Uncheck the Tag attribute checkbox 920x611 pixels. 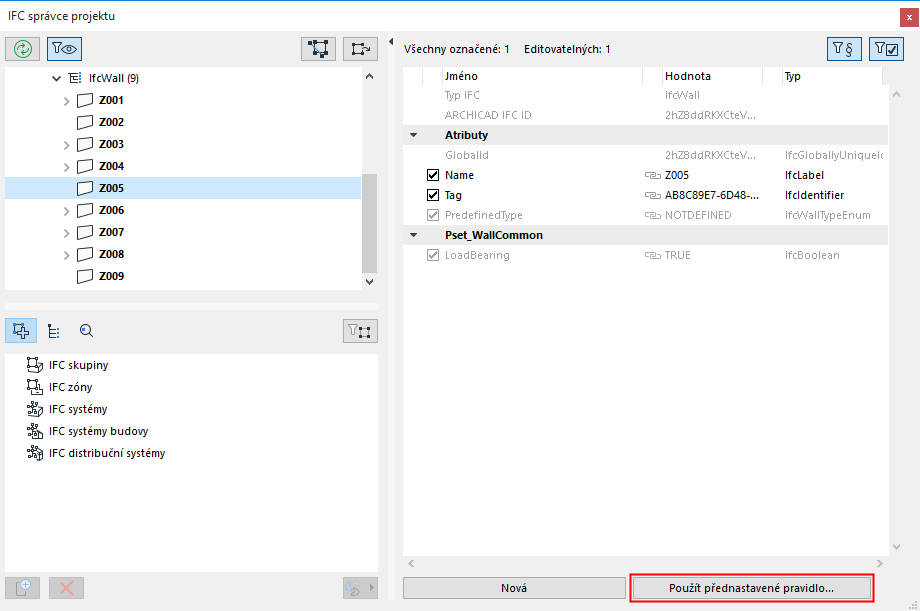433,195
